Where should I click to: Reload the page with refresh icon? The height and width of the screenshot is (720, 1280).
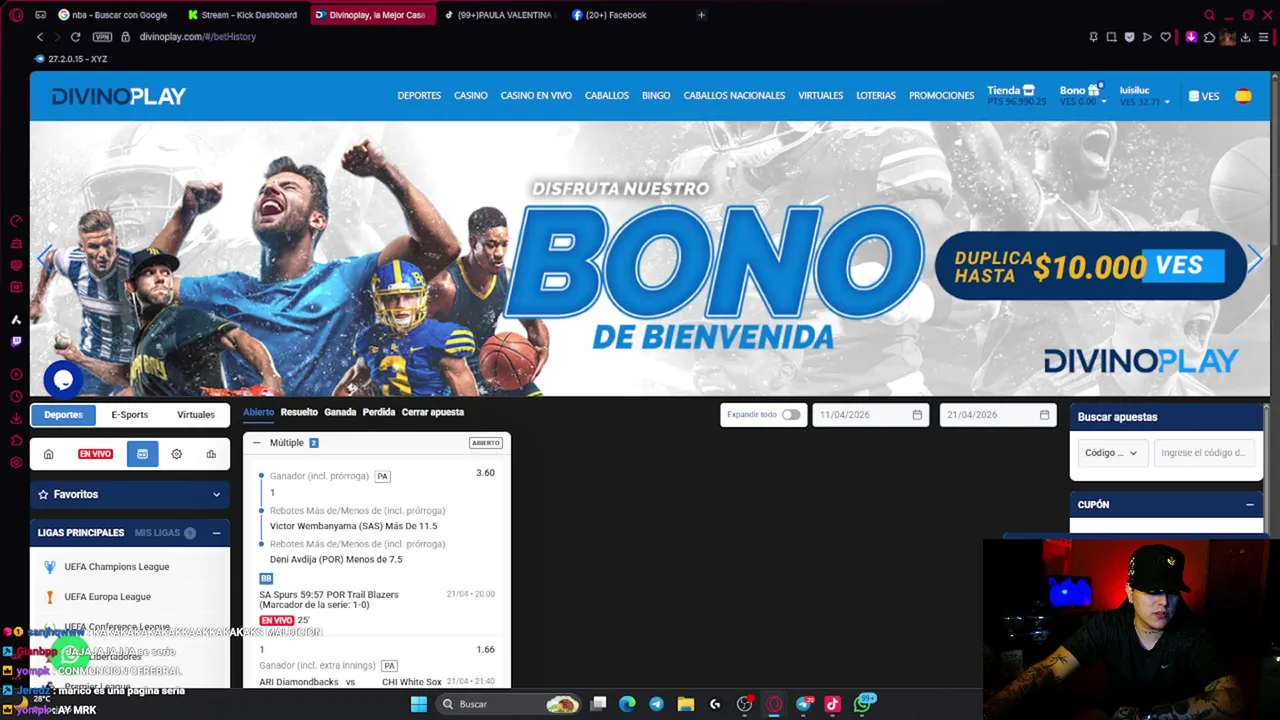pos(75,37)
